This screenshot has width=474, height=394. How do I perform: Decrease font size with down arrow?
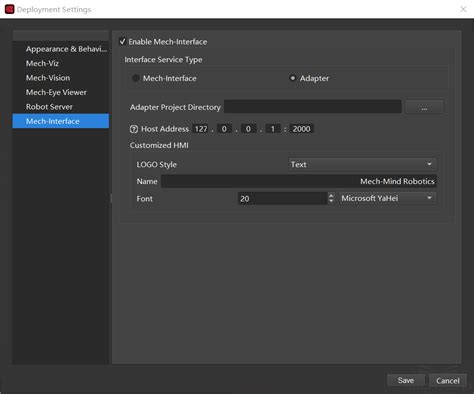point(331,201)
